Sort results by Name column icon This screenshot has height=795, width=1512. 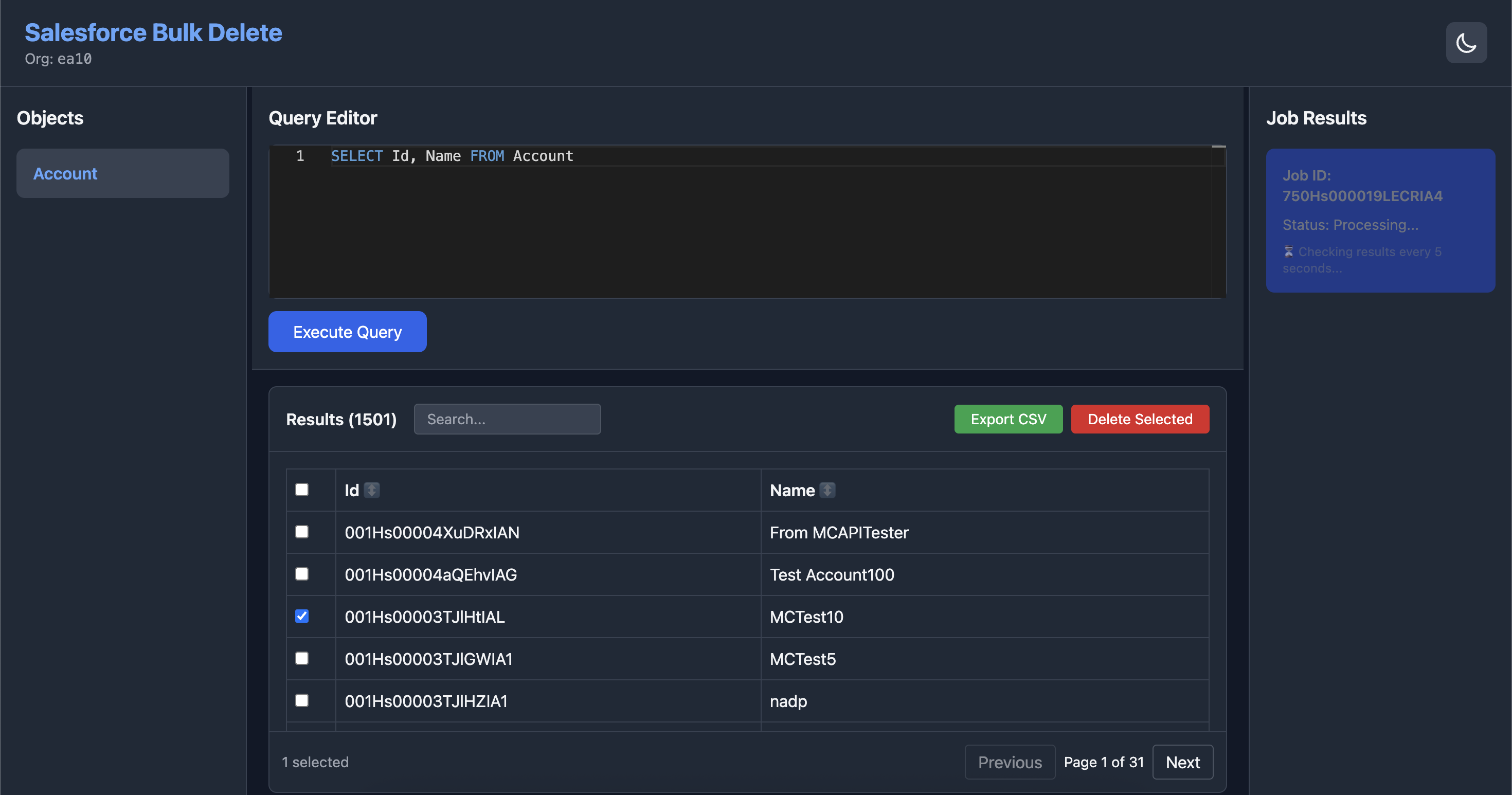coord(827,490)
